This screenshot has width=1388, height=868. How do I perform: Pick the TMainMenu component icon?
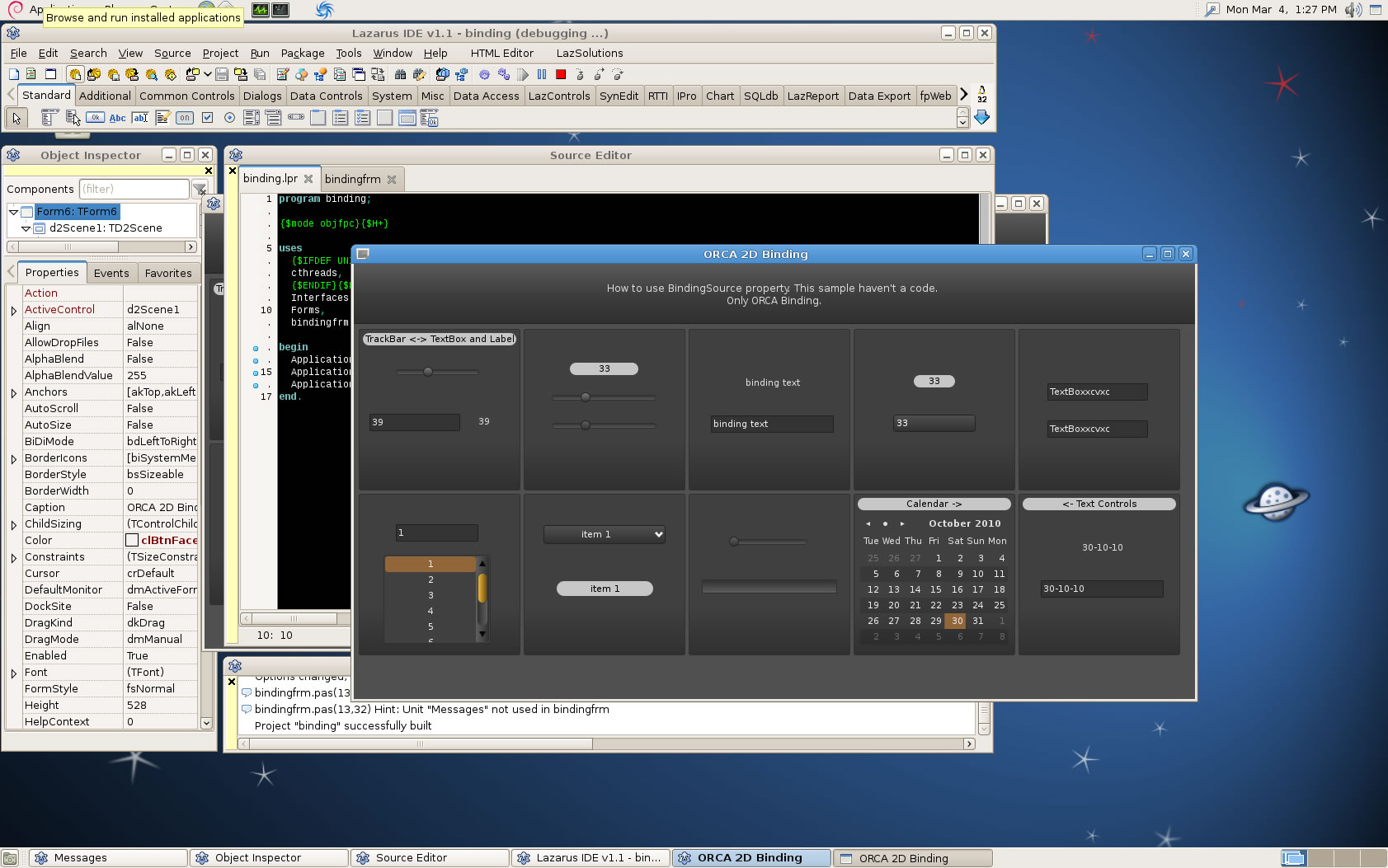pos(49,118)
